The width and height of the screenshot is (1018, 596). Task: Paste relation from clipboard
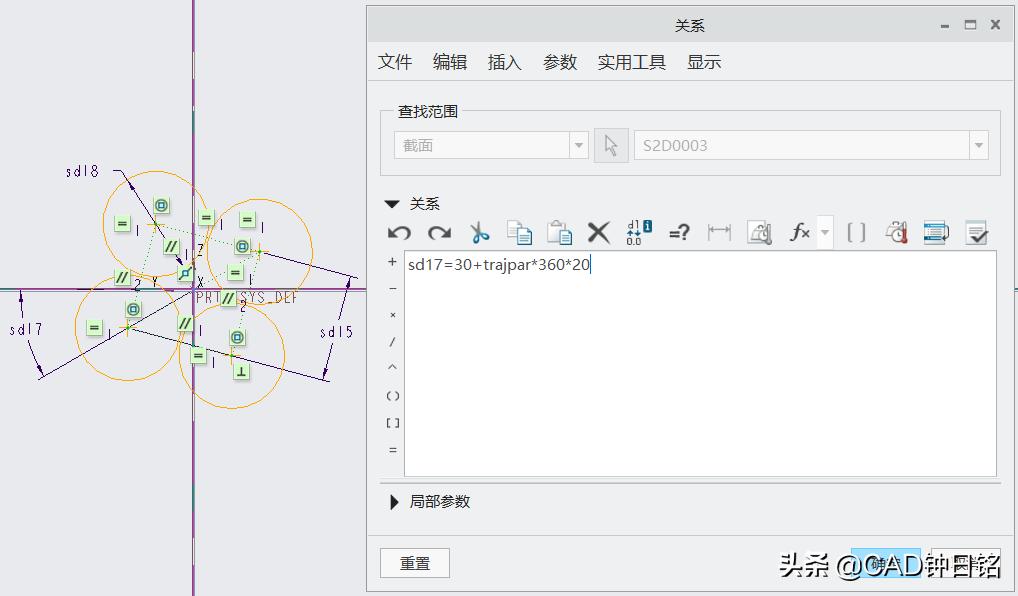pyautogui.click(x=560, y=232)
